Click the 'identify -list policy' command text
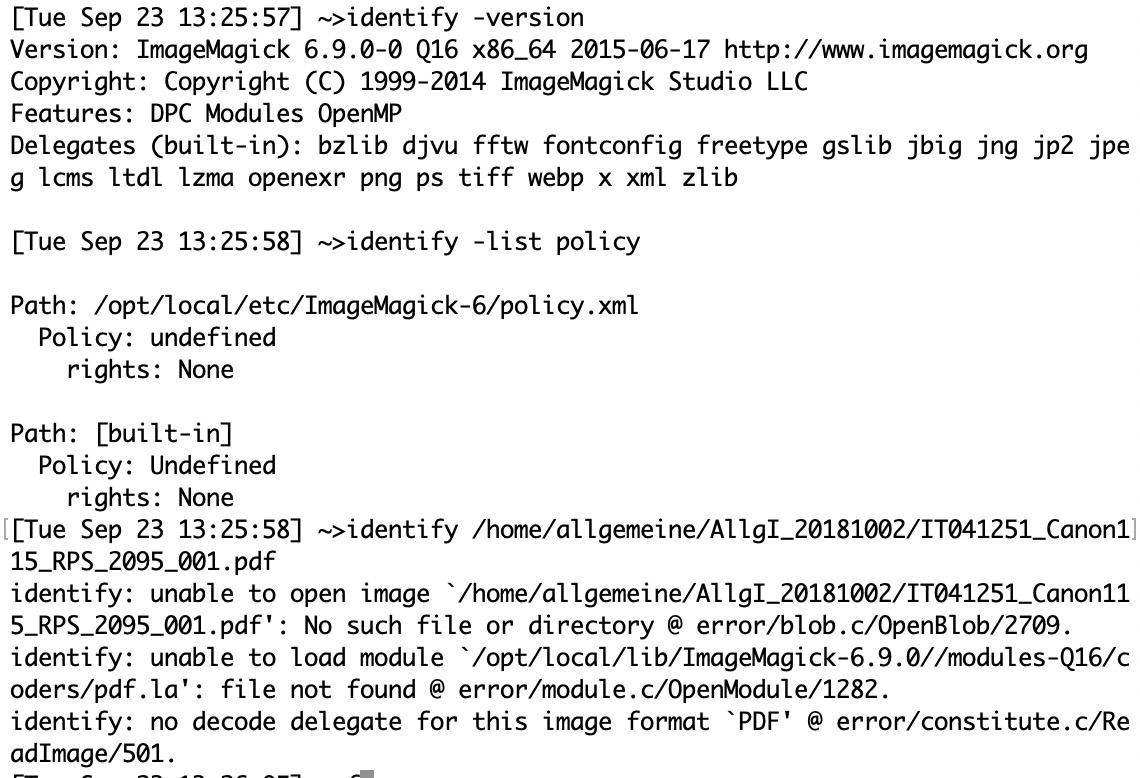Screen dimensions: 1140x778 click(493, 241)
